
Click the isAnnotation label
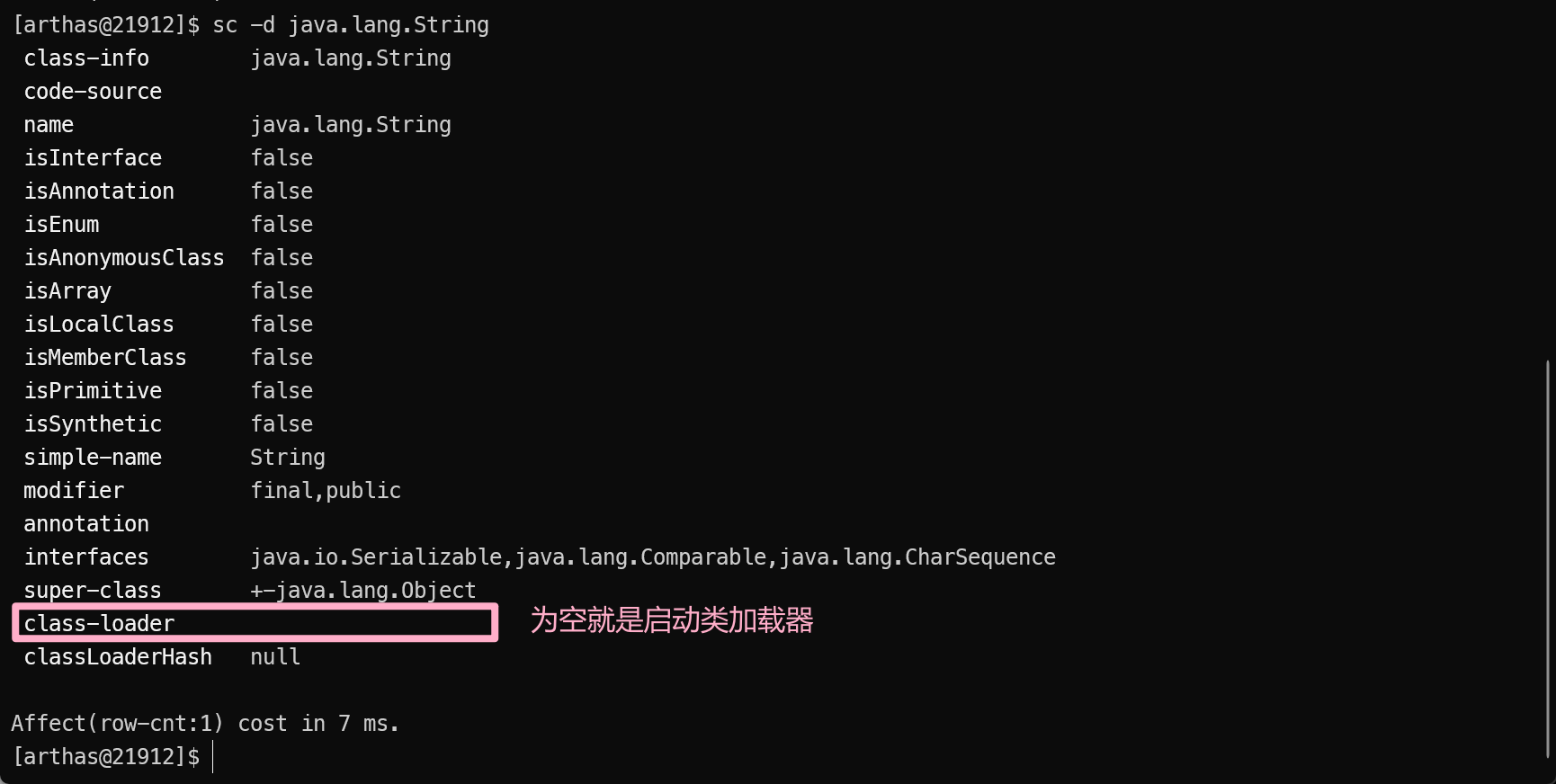[99, 192]
